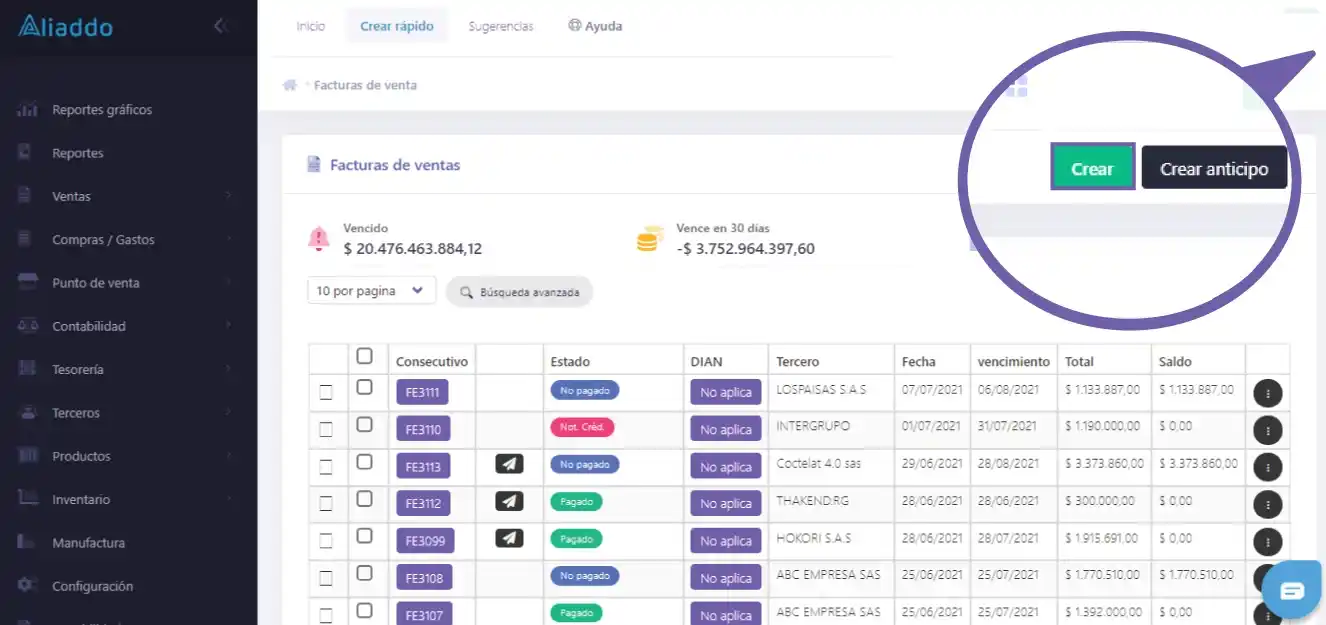Click the Contabilidad sidebar icon
Viewport: 1326px width, 625px height.
(27, 326)
